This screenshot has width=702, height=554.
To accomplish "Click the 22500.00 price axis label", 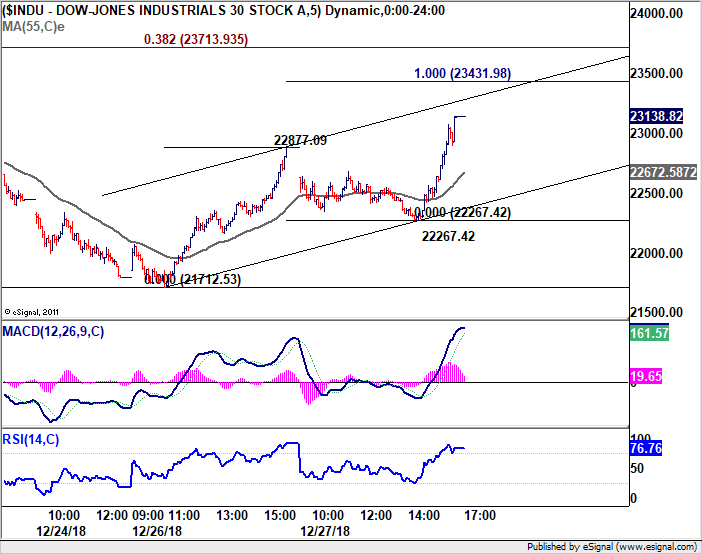I will coord(656,193).
